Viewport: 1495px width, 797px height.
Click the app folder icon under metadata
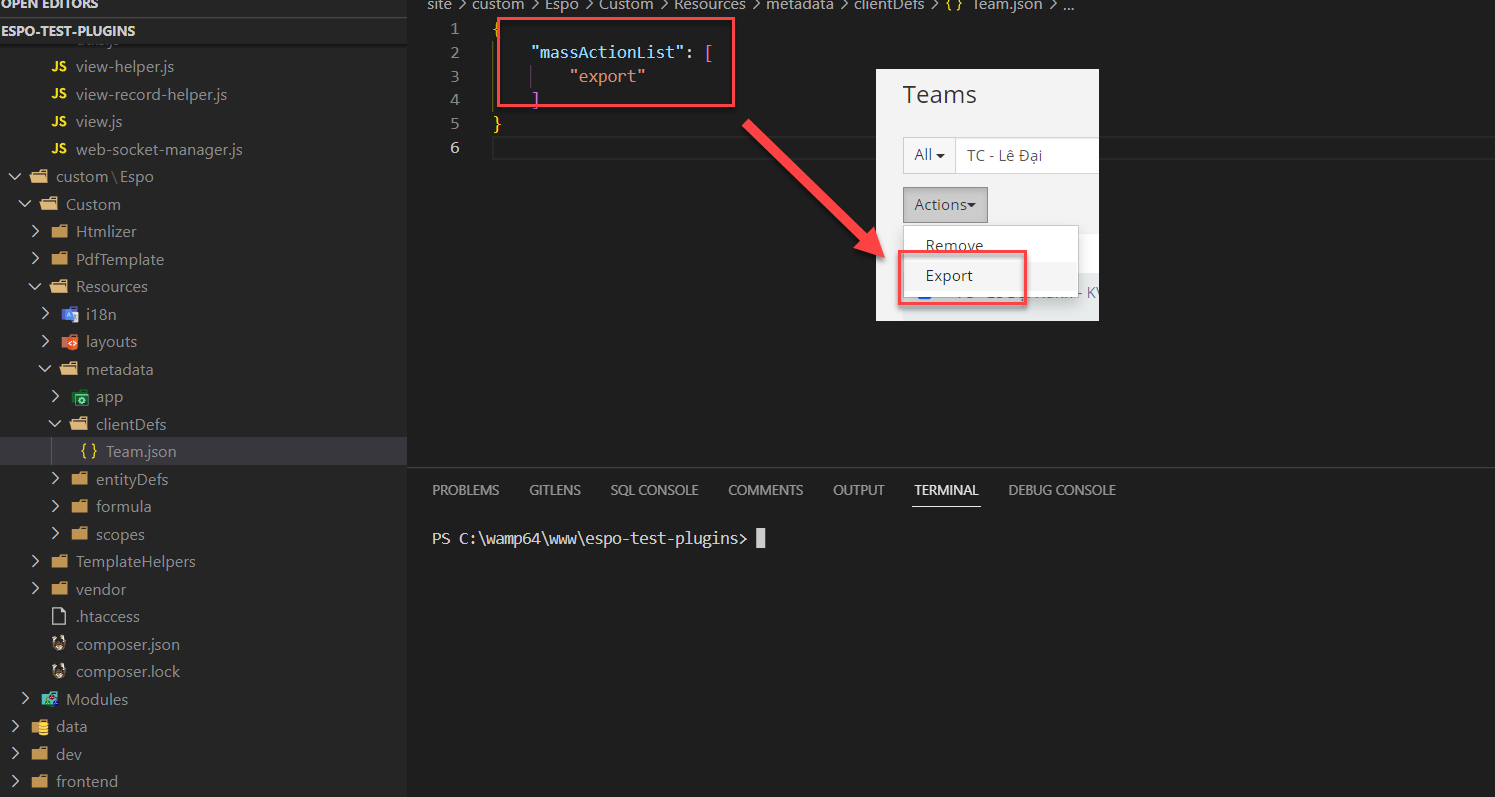pos(79,397)
